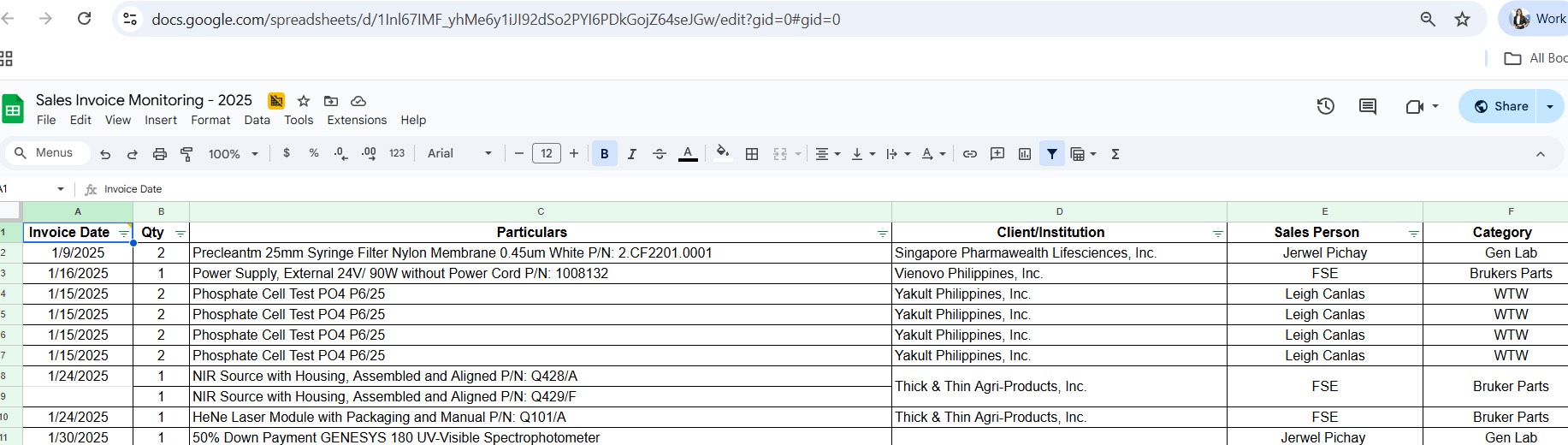Image resolution: width=1568 pixels, height=445 pixels.
Task: Click the fill color paint bucket
Action: point(722,153)
